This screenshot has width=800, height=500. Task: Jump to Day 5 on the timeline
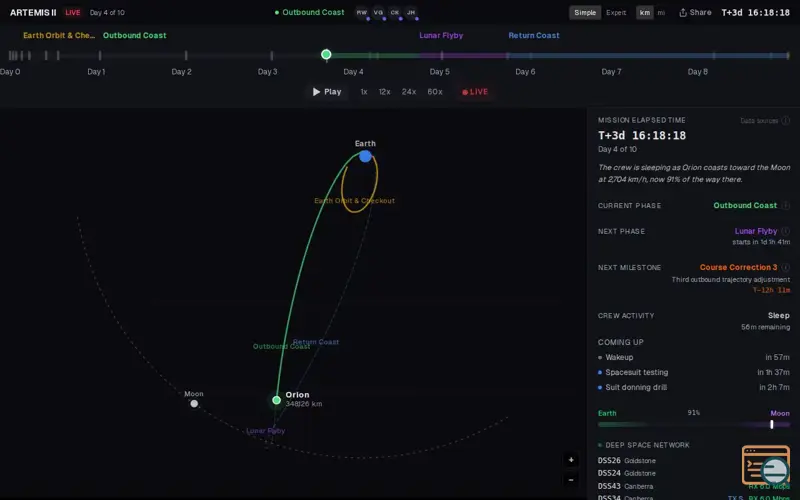440,71
